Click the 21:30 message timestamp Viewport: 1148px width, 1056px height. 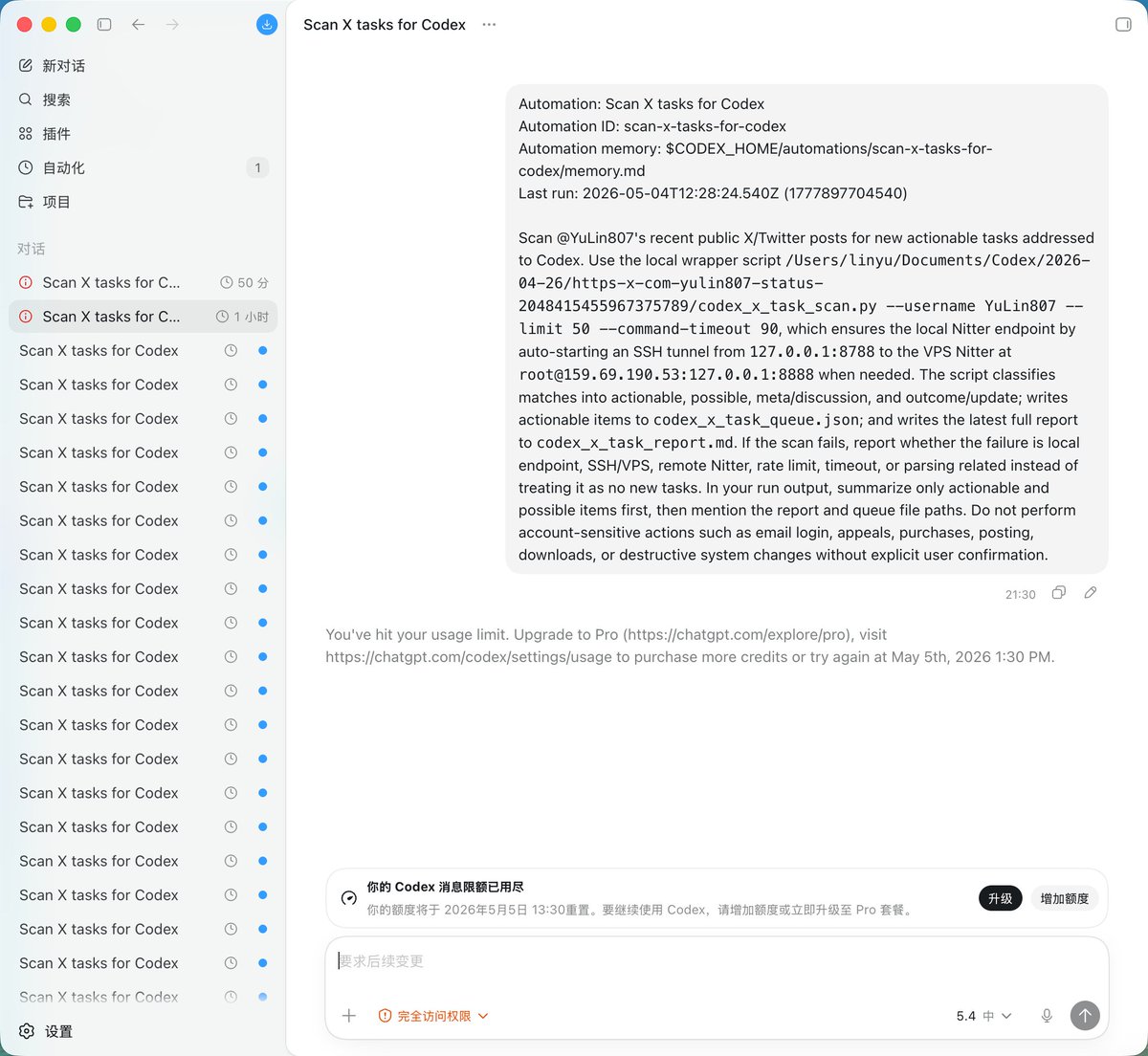1020,594
